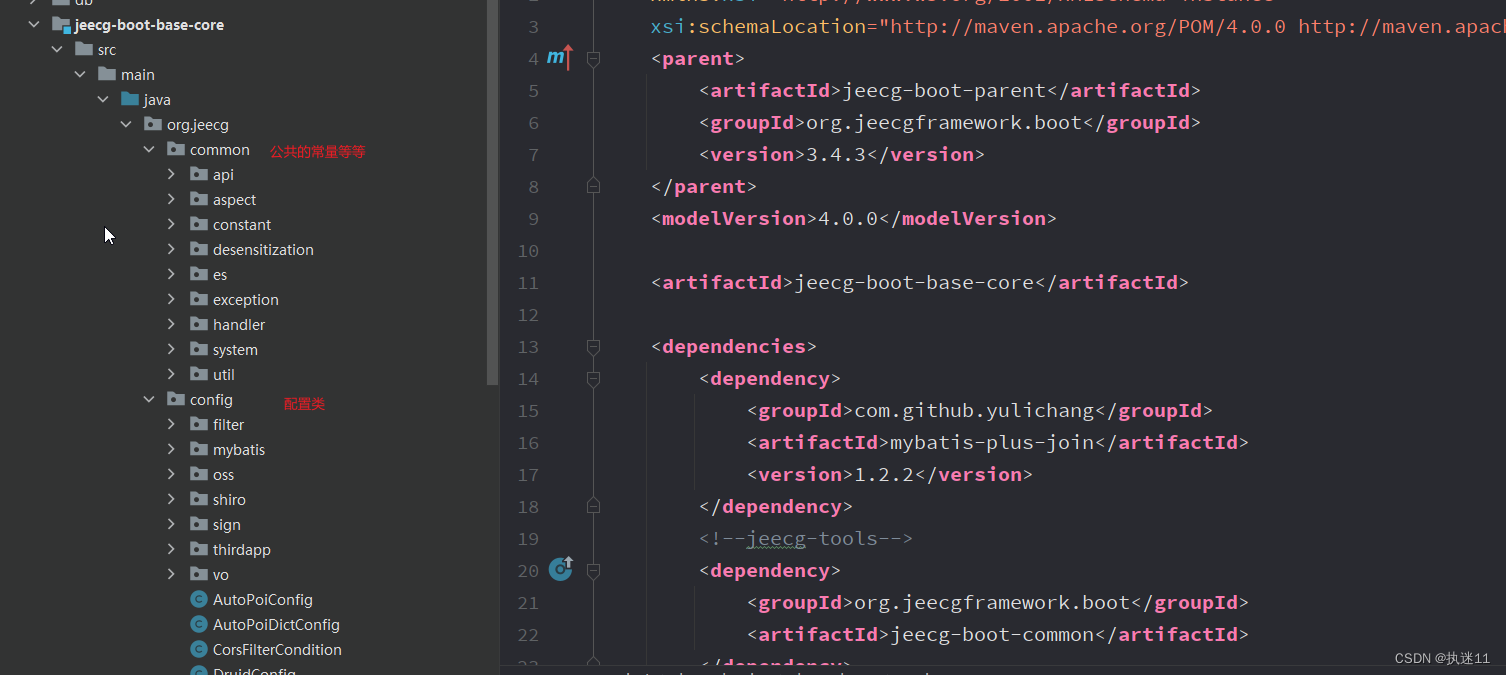
Task: Click the modelVersion value 4.0.0
Action: click(848, 219)
